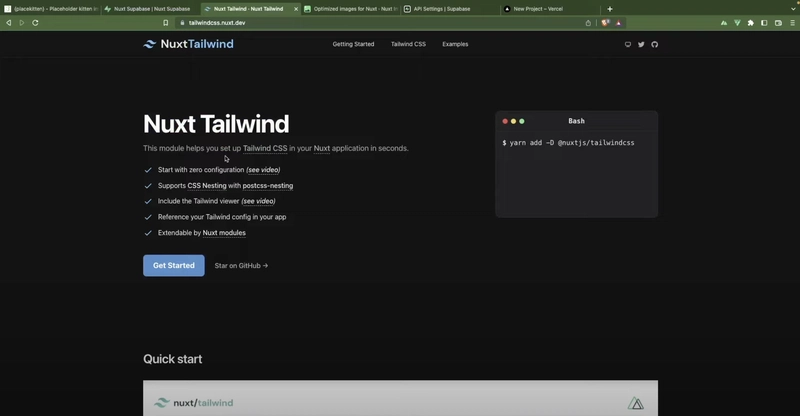Follow the postcss-nesting link

point(268,186)
